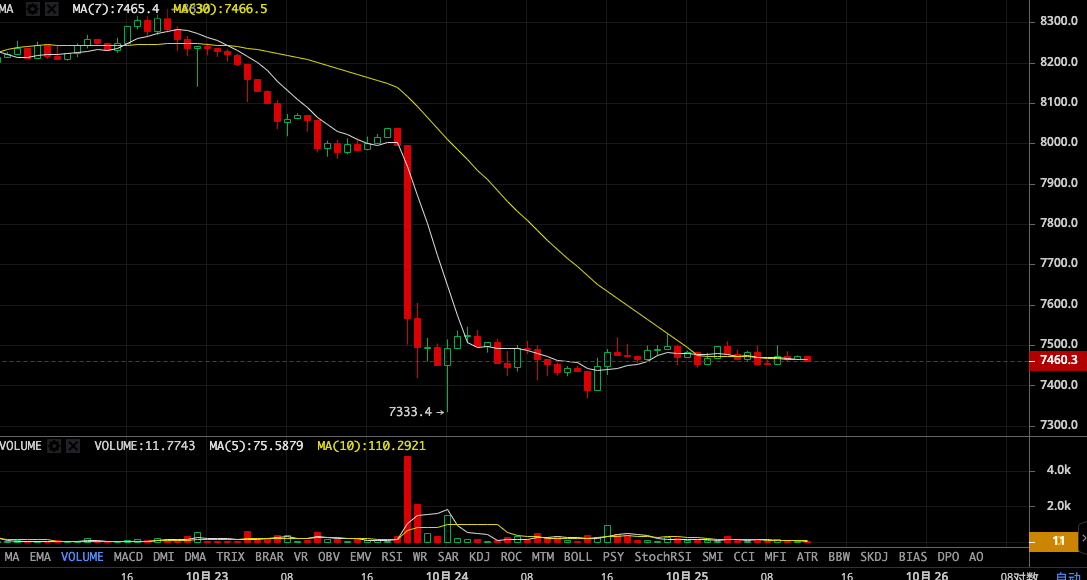Viewport: 1087px width, 580px height.
Task: Toggle auto scale (自动)
Action: pyautogui.click(x=1069, y=576)
